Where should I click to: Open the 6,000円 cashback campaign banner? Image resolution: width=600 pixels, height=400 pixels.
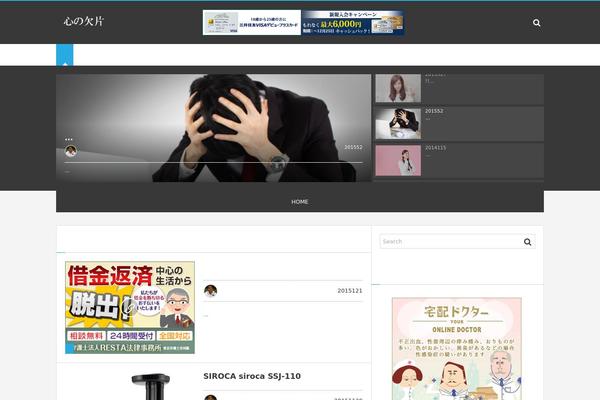[353, 23]
